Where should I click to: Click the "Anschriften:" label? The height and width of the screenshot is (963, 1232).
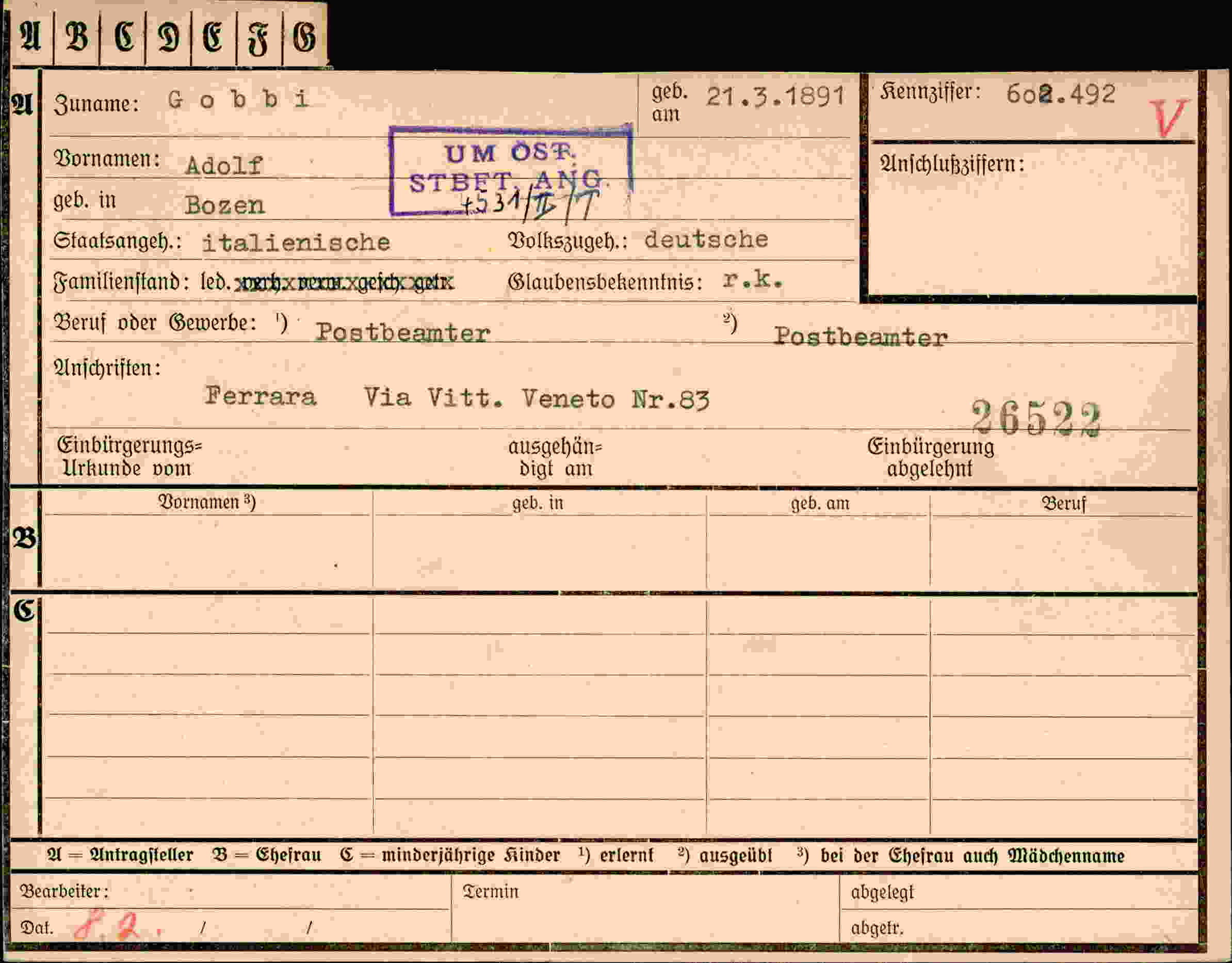tap(107, 368)
